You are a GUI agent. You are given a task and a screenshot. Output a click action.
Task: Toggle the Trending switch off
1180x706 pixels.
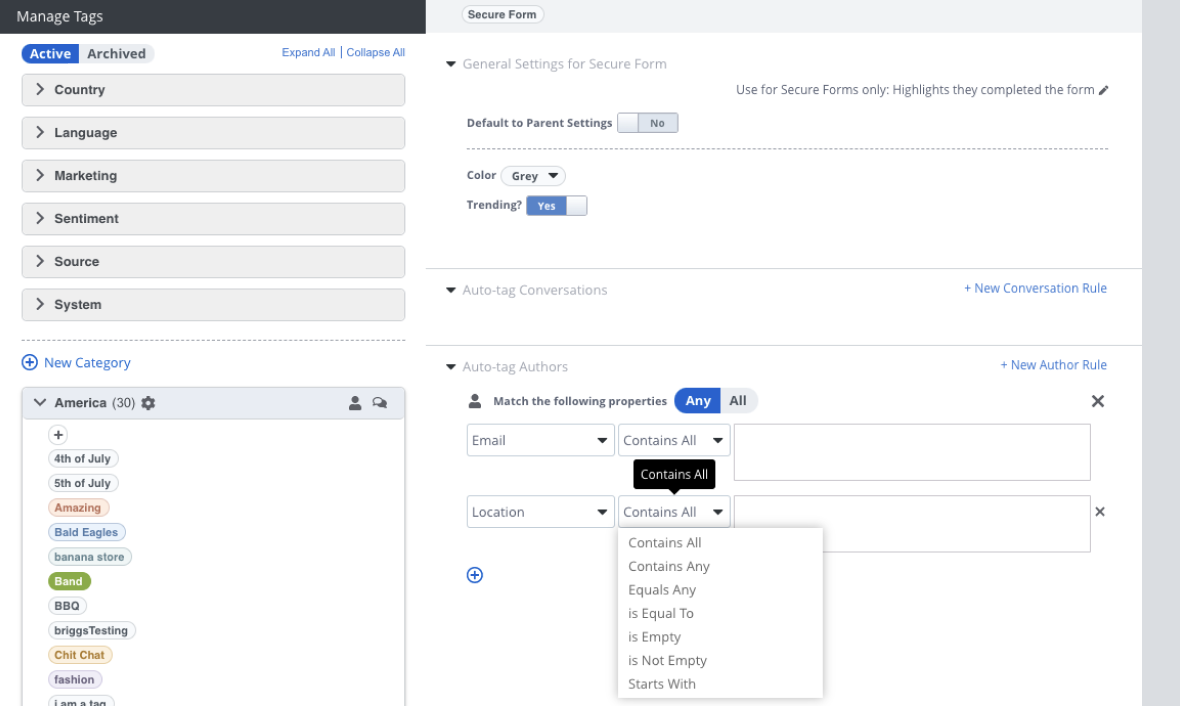tap(557, 205)
